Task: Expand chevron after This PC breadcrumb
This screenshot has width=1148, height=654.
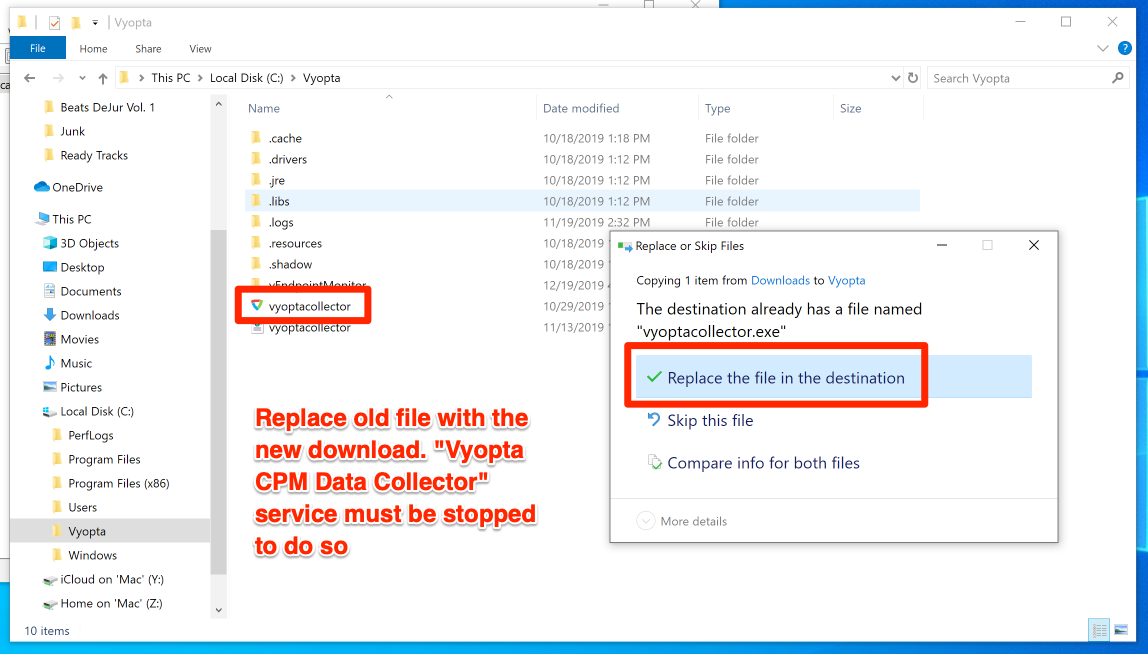Action: pyautogui.click(x=200, y=78)
